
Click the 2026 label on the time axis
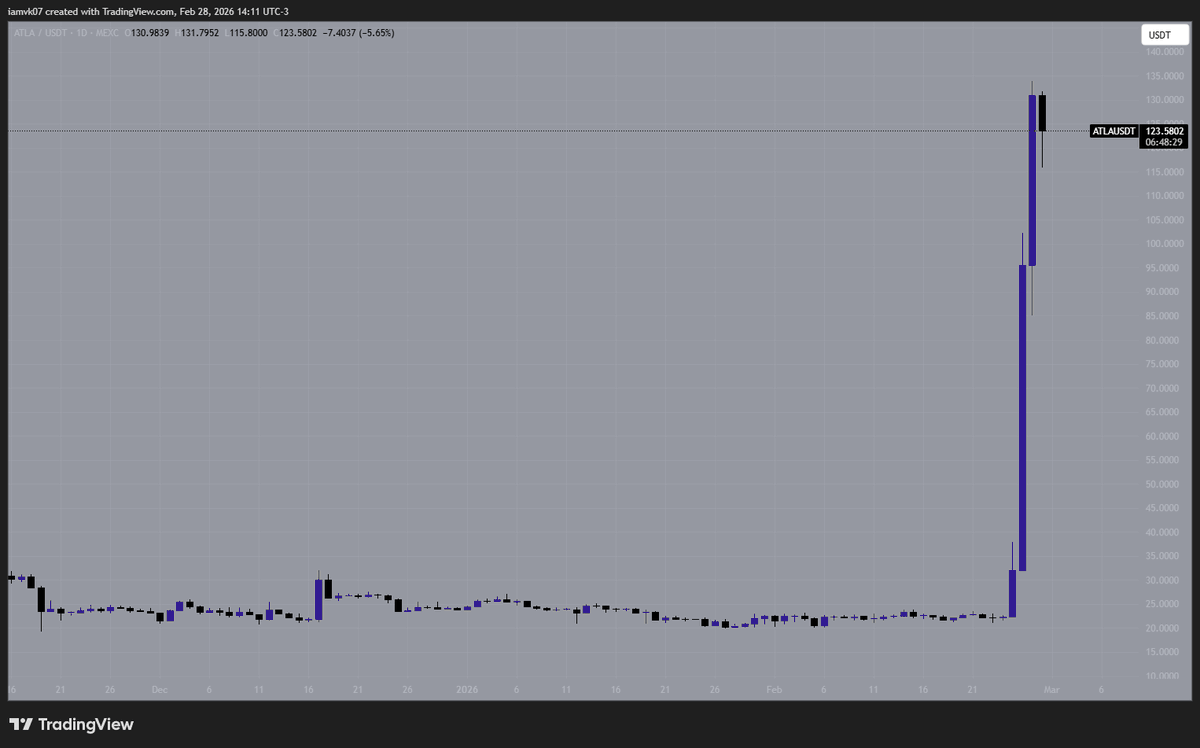(x=467, y=690)
